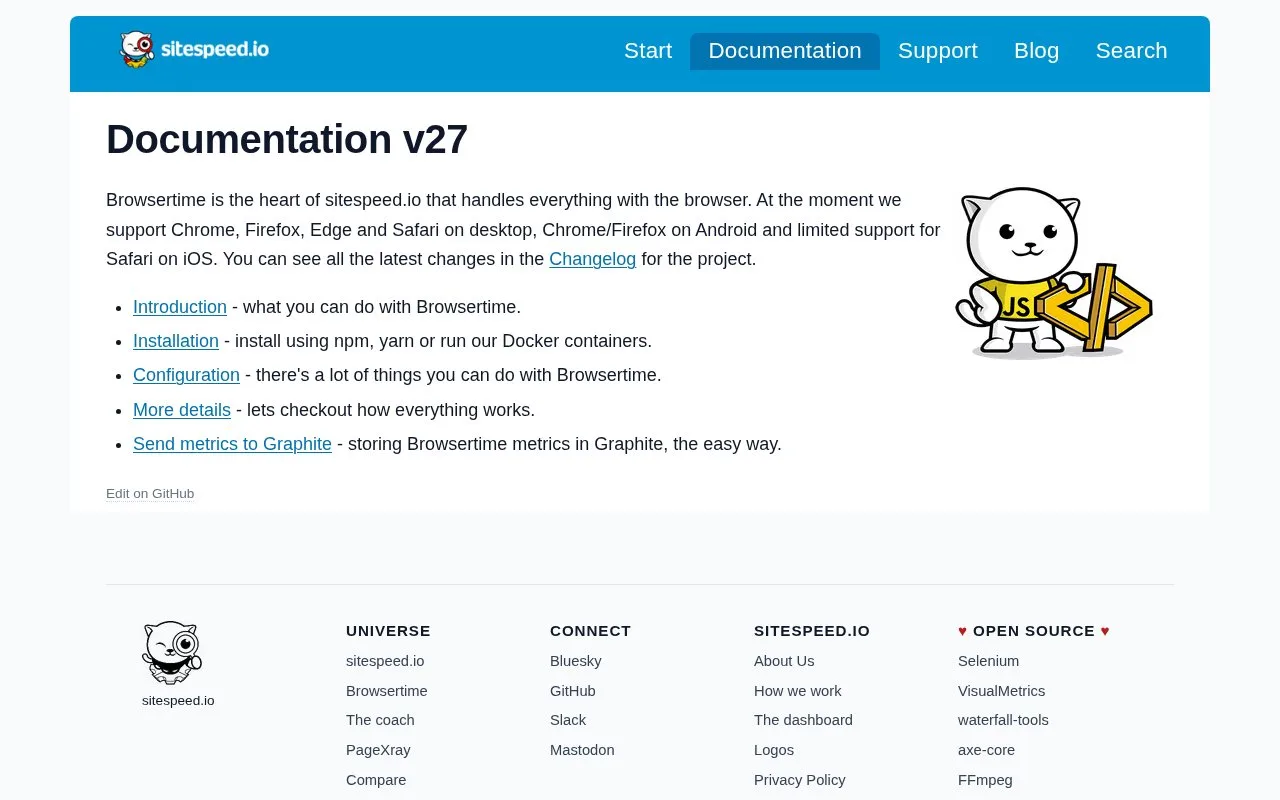Open axe-core footer link
1280x800 pixels.
point(986,750)
